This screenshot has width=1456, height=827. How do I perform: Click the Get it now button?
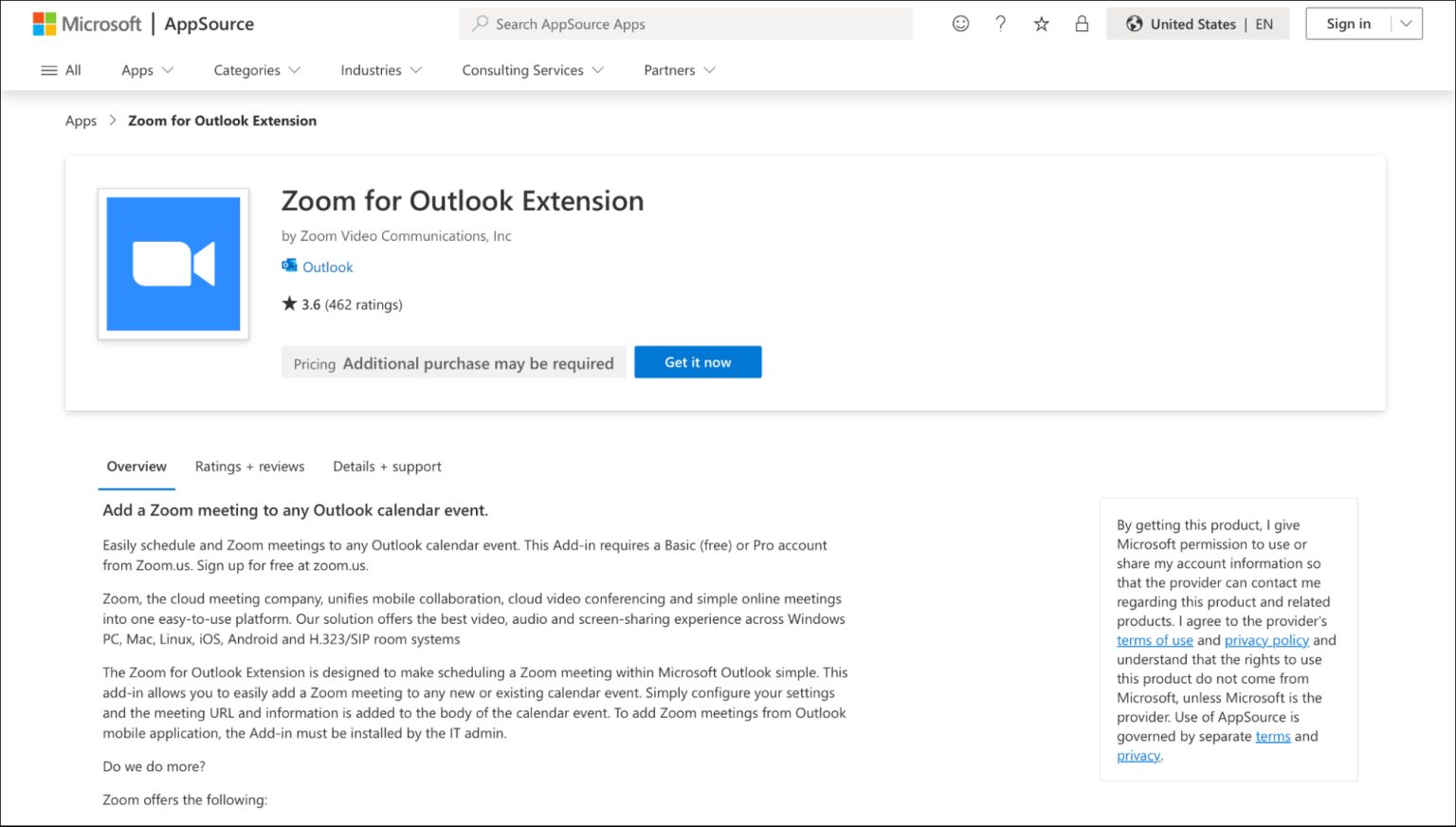(698, 361)
